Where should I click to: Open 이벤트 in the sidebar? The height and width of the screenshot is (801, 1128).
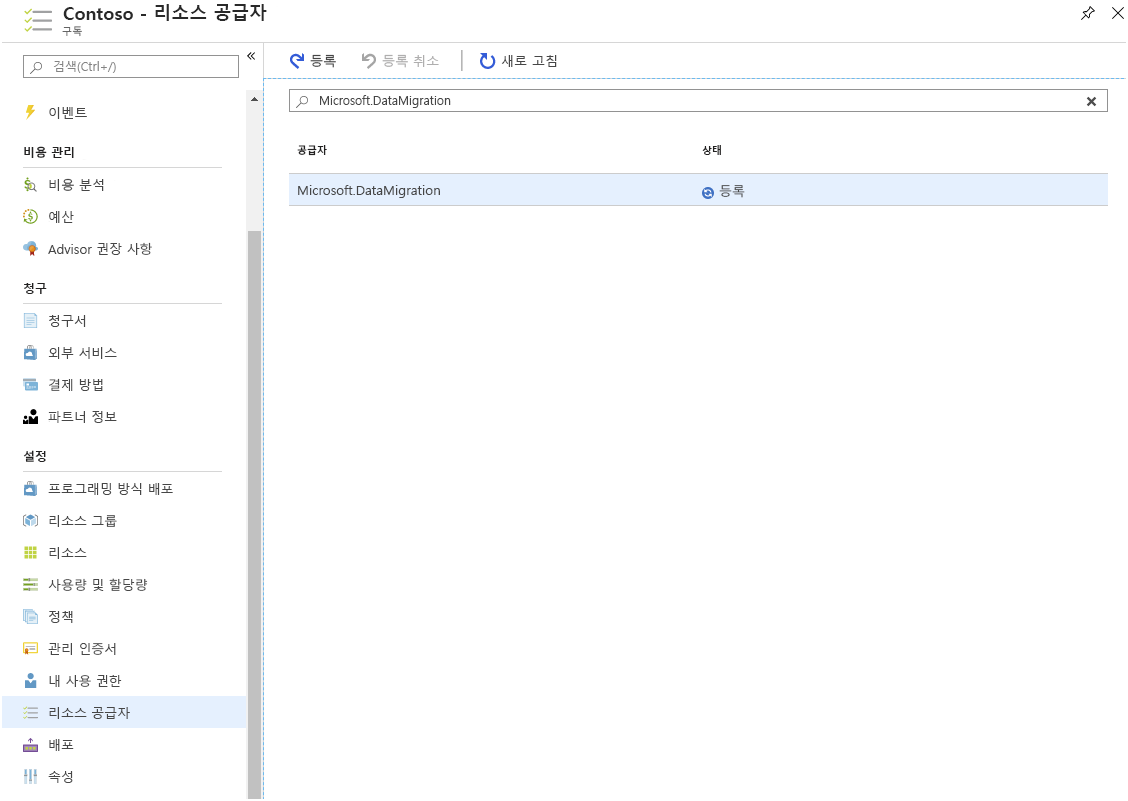68,112
